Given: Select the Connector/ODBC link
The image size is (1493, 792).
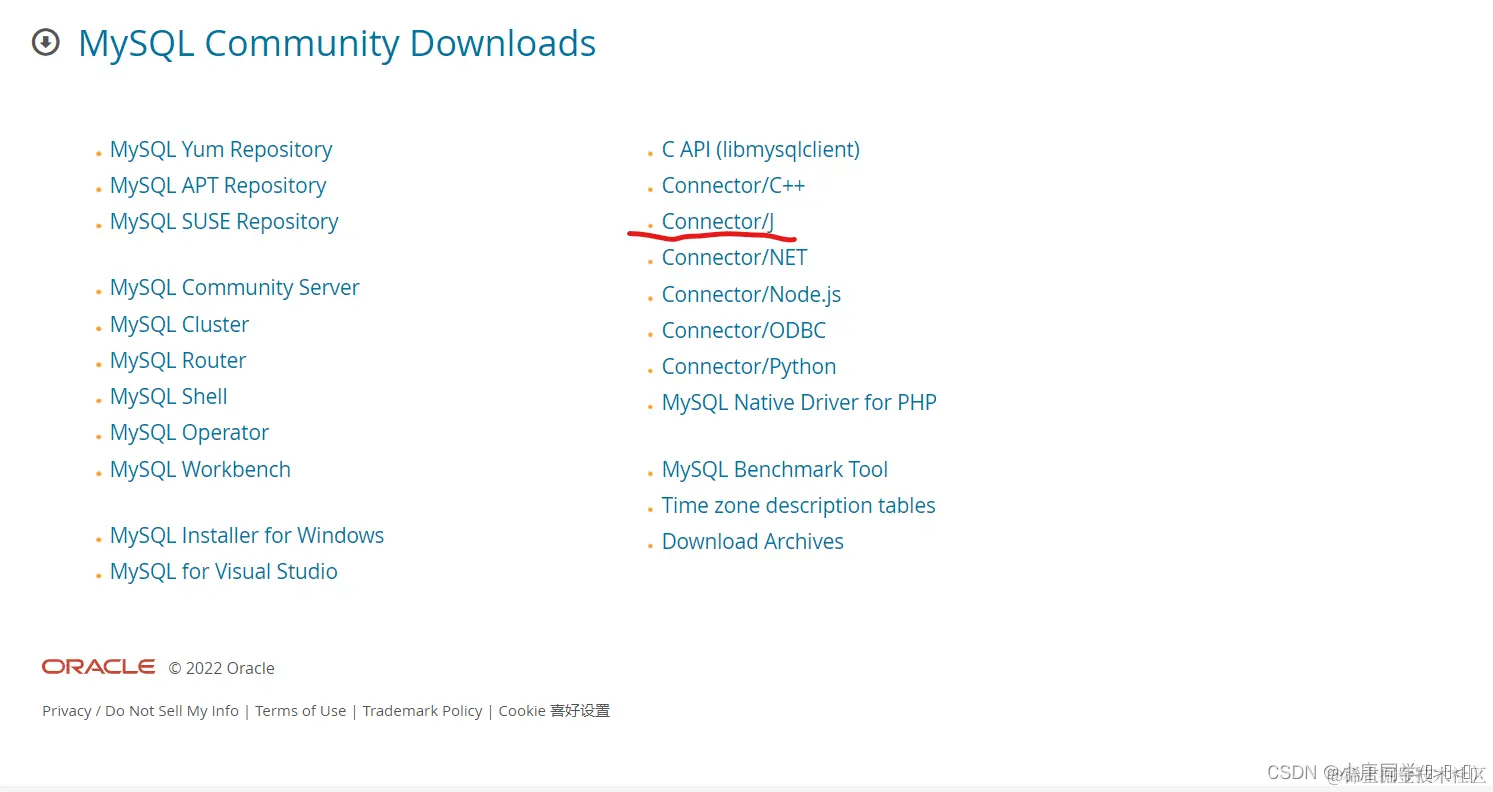Looking at the screenshot, I should tap(744, 330).
